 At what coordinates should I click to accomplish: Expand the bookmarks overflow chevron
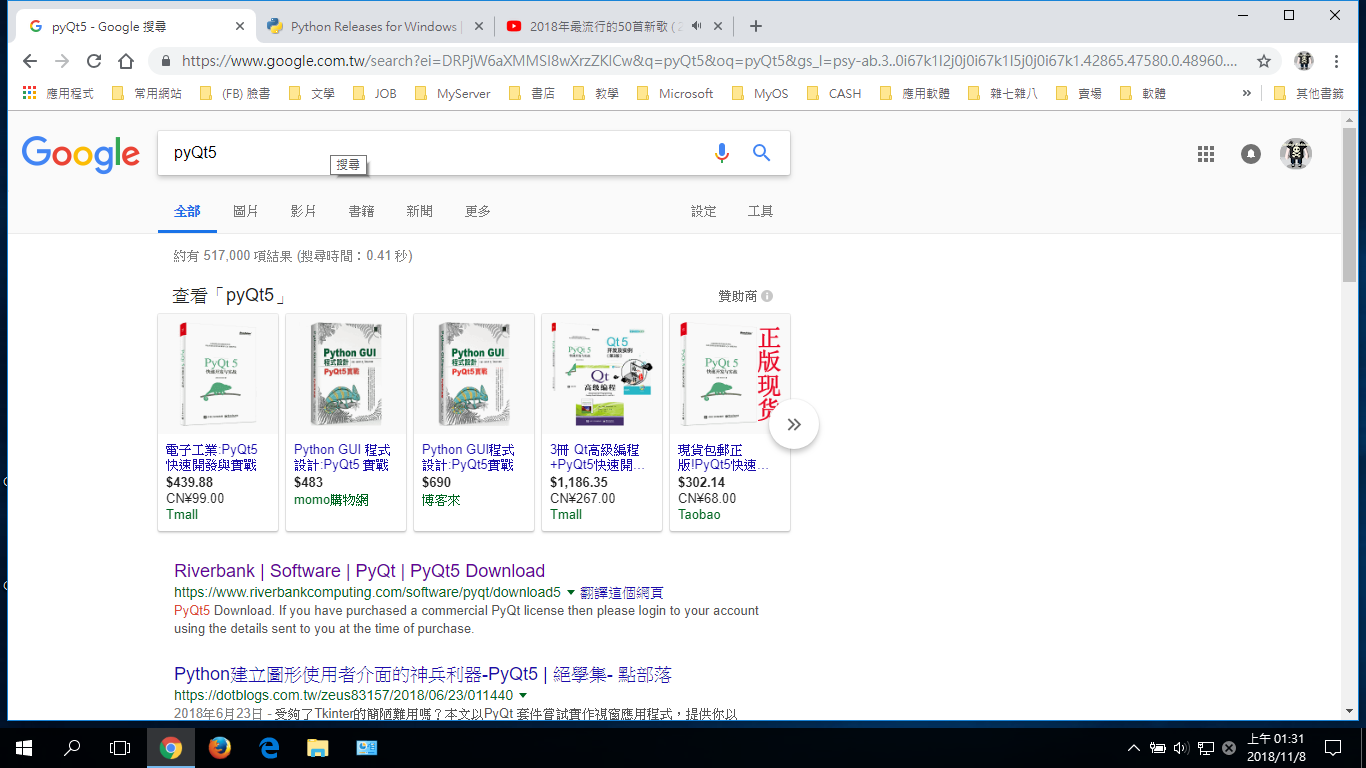[1246, 93]
